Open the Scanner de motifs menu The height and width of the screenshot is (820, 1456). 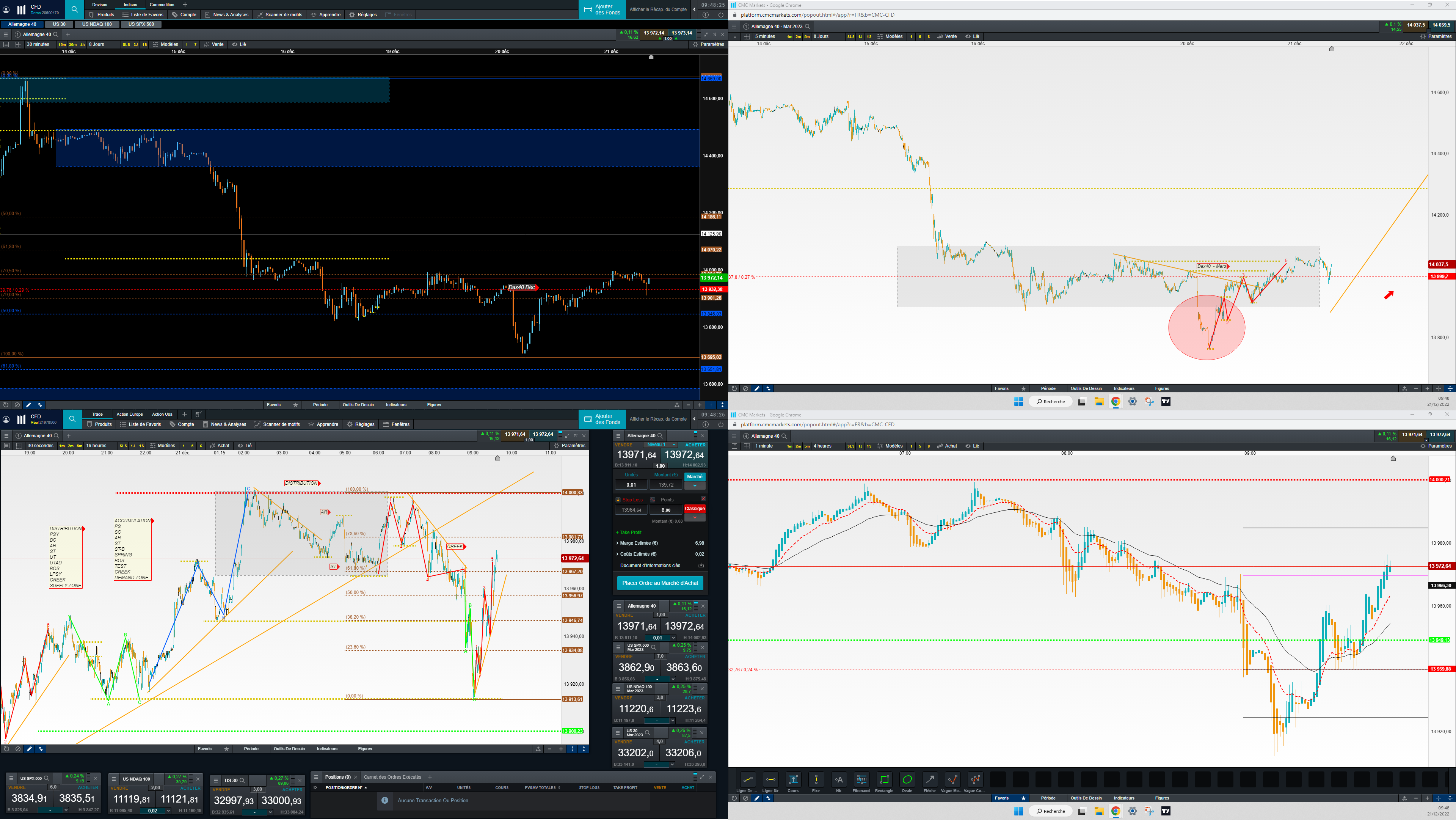[279, 15]
